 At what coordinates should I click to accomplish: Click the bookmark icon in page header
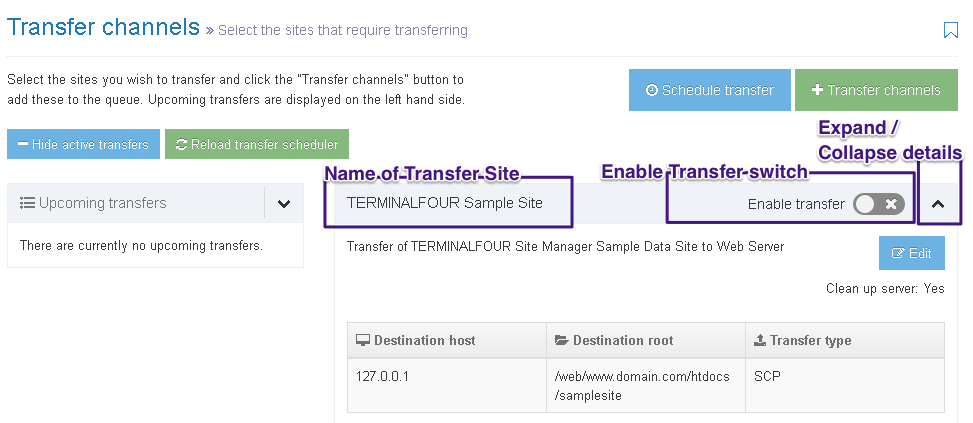point(951,30)
